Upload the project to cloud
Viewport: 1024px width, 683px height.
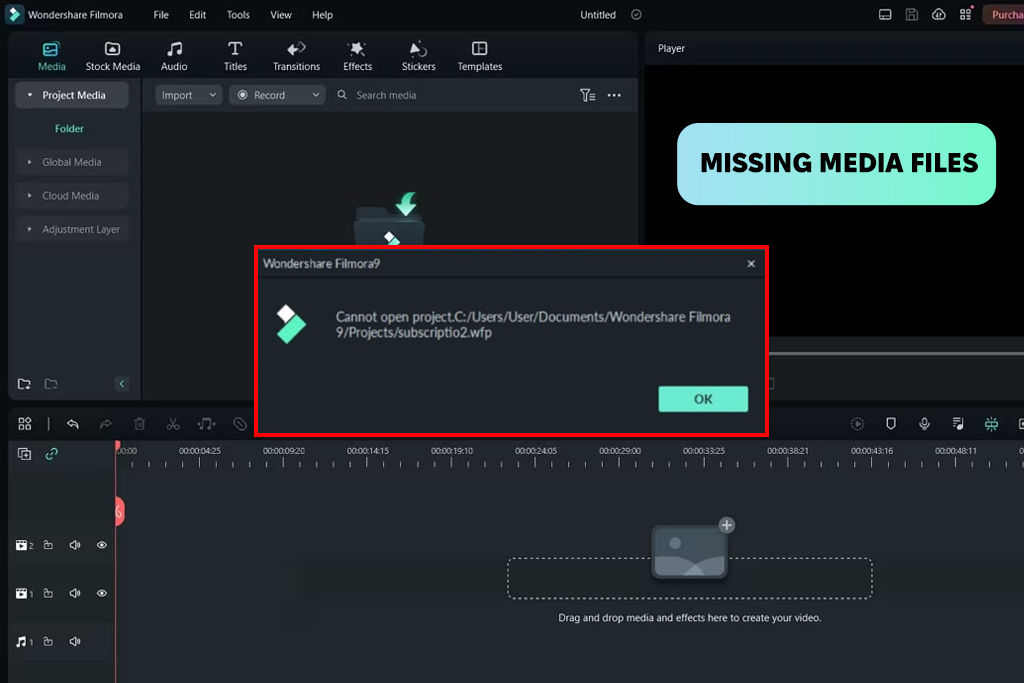point(938,14)
